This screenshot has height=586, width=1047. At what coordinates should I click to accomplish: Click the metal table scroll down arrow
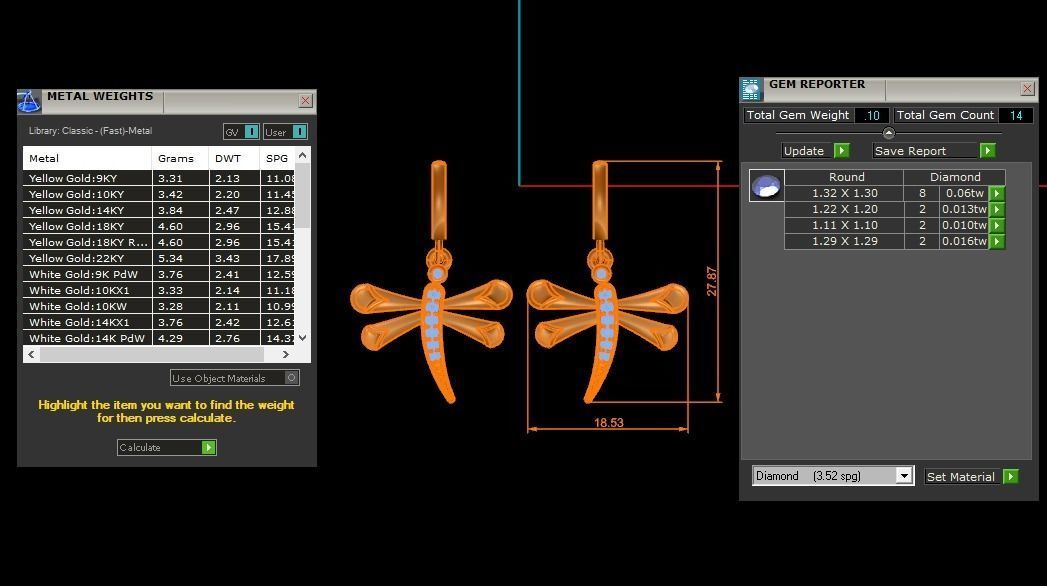pos(302,338)
